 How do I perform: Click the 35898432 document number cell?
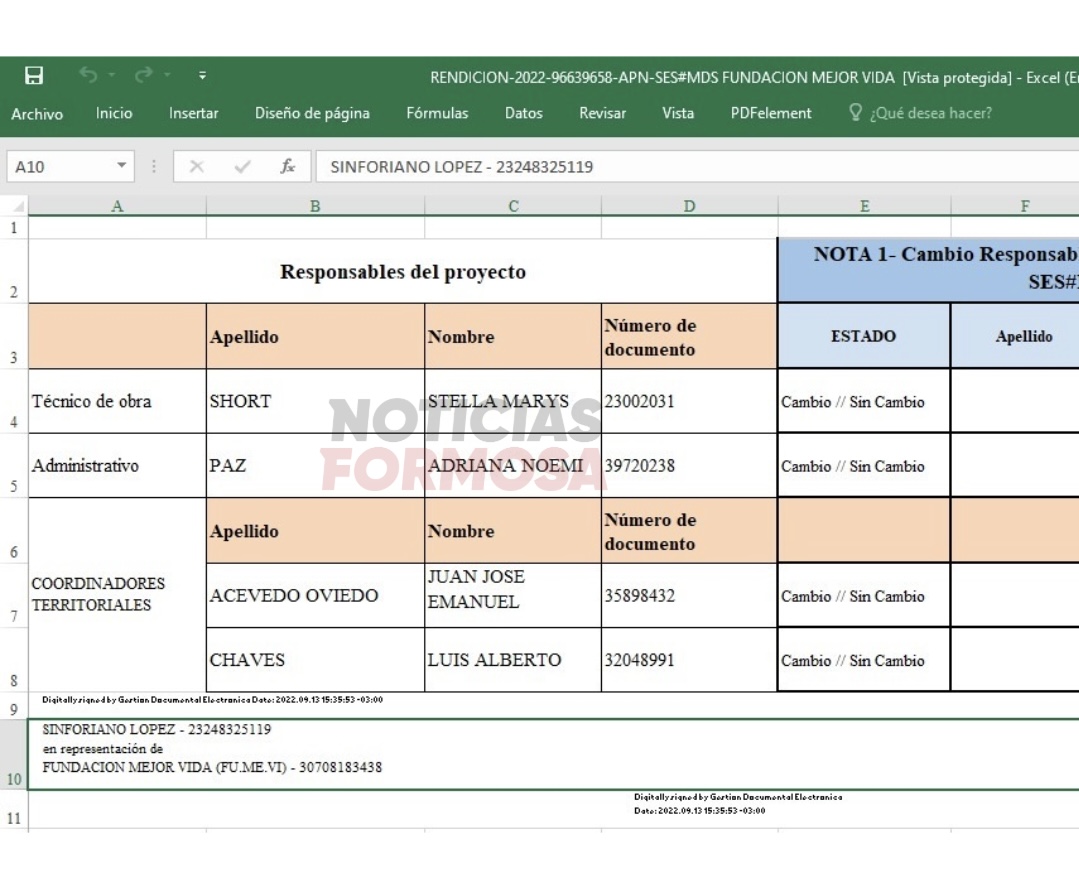tap(690, 595)
